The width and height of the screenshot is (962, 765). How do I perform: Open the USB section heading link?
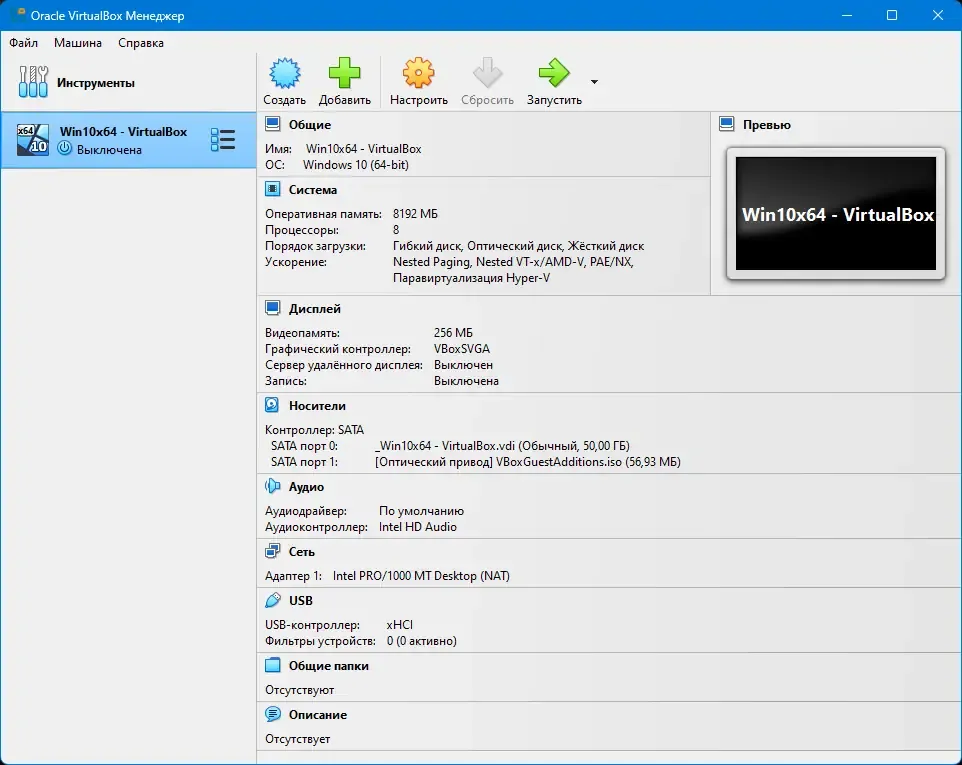click(301, 601)
